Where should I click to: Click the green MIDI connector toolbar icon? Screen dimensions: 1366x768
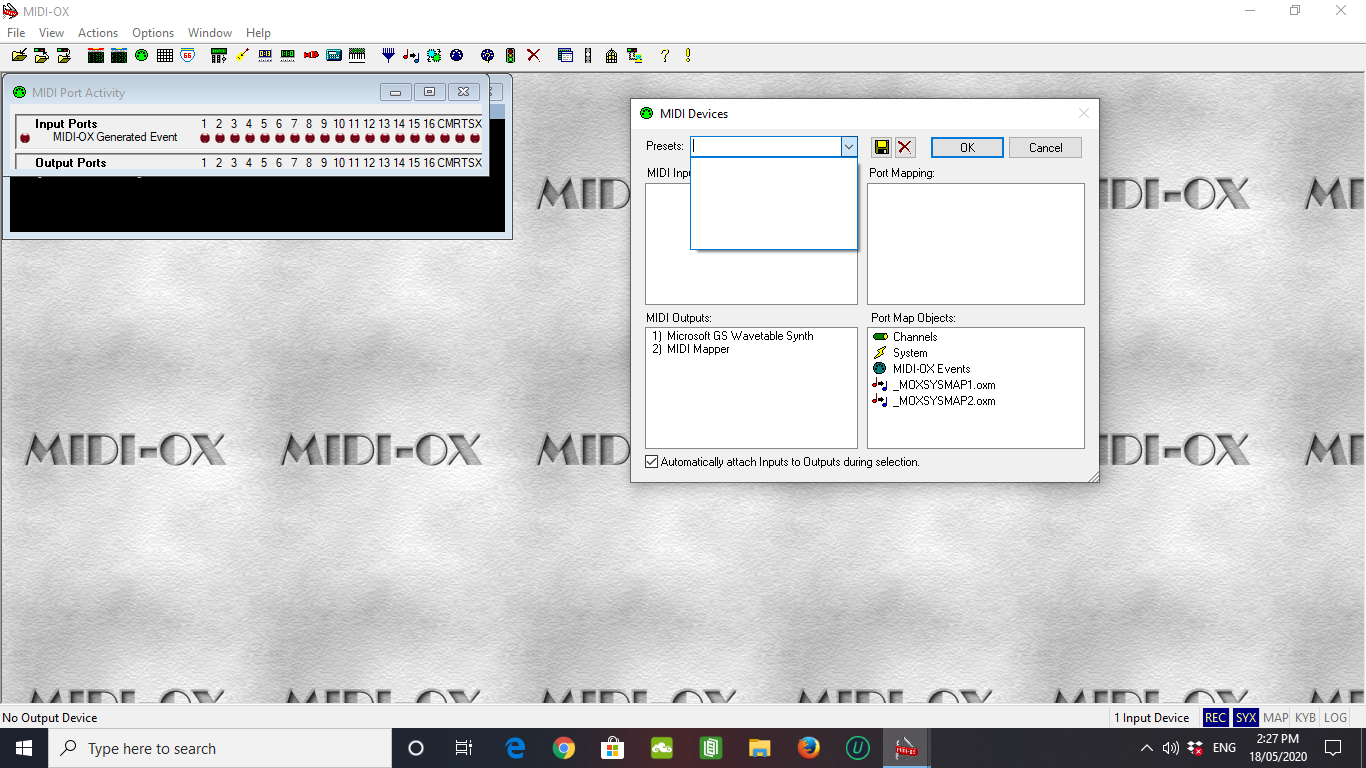[141, 56]
